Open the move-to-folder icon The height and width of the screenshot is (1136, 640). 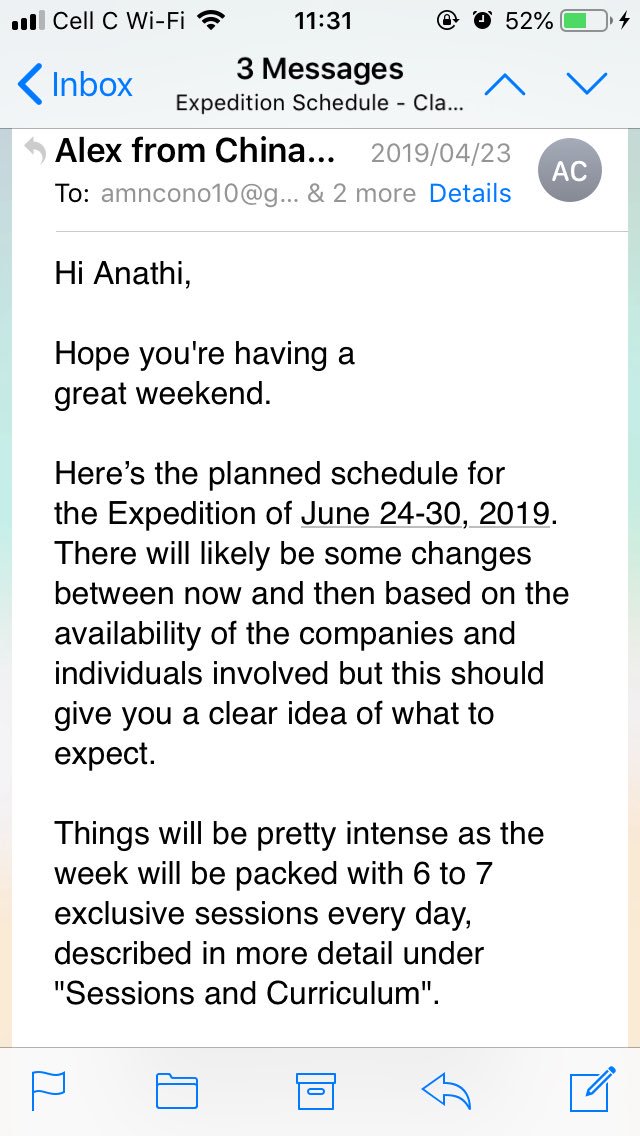[x=178, y=1090]
